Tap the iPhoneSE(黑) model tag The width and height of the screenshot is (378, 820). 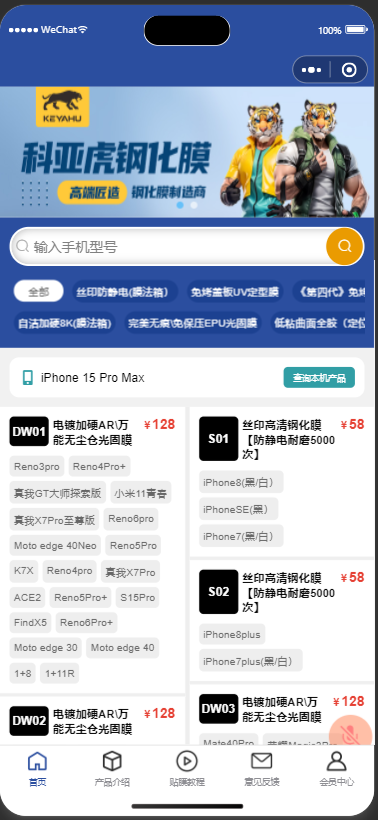pyautogui.click(x=238, y=509)
